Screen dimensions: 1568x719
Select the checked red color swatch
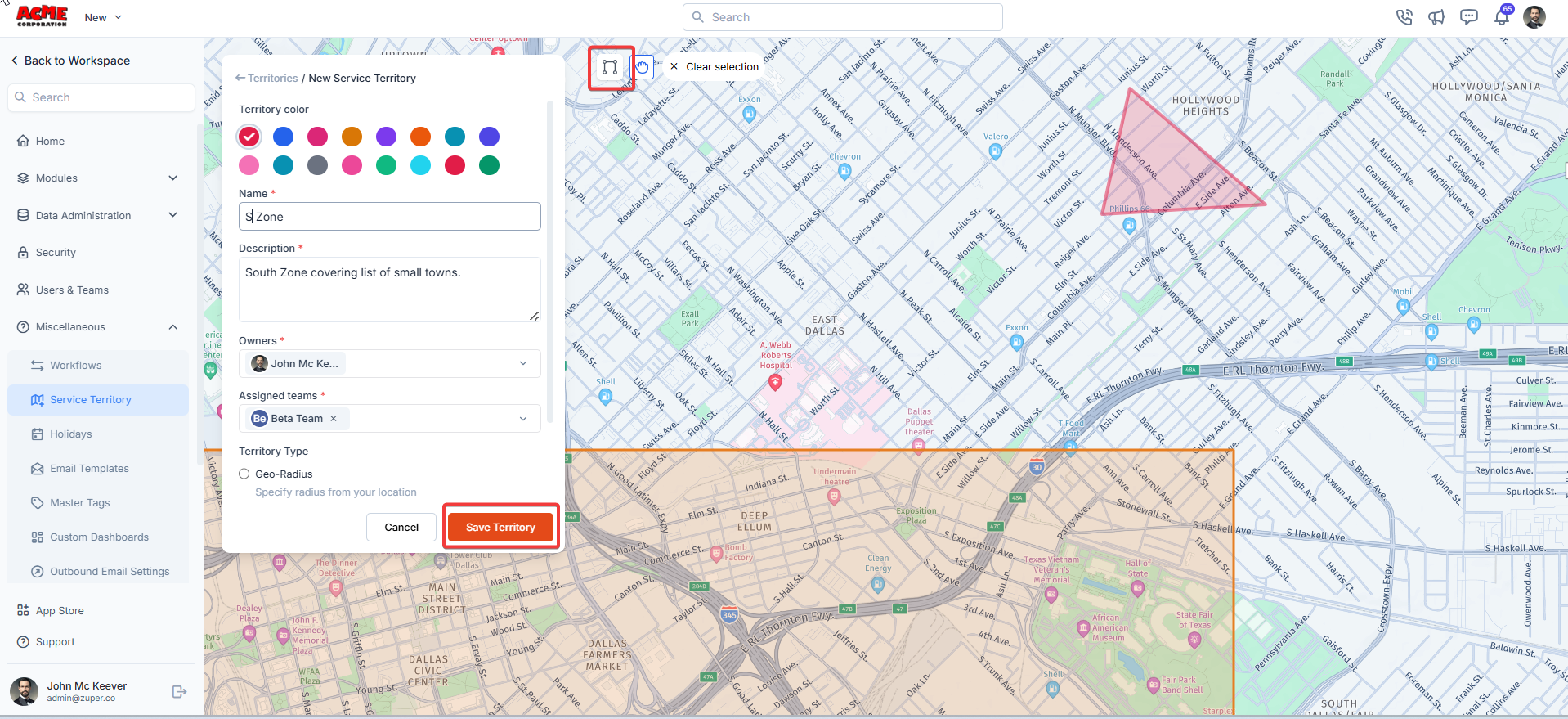249,137
